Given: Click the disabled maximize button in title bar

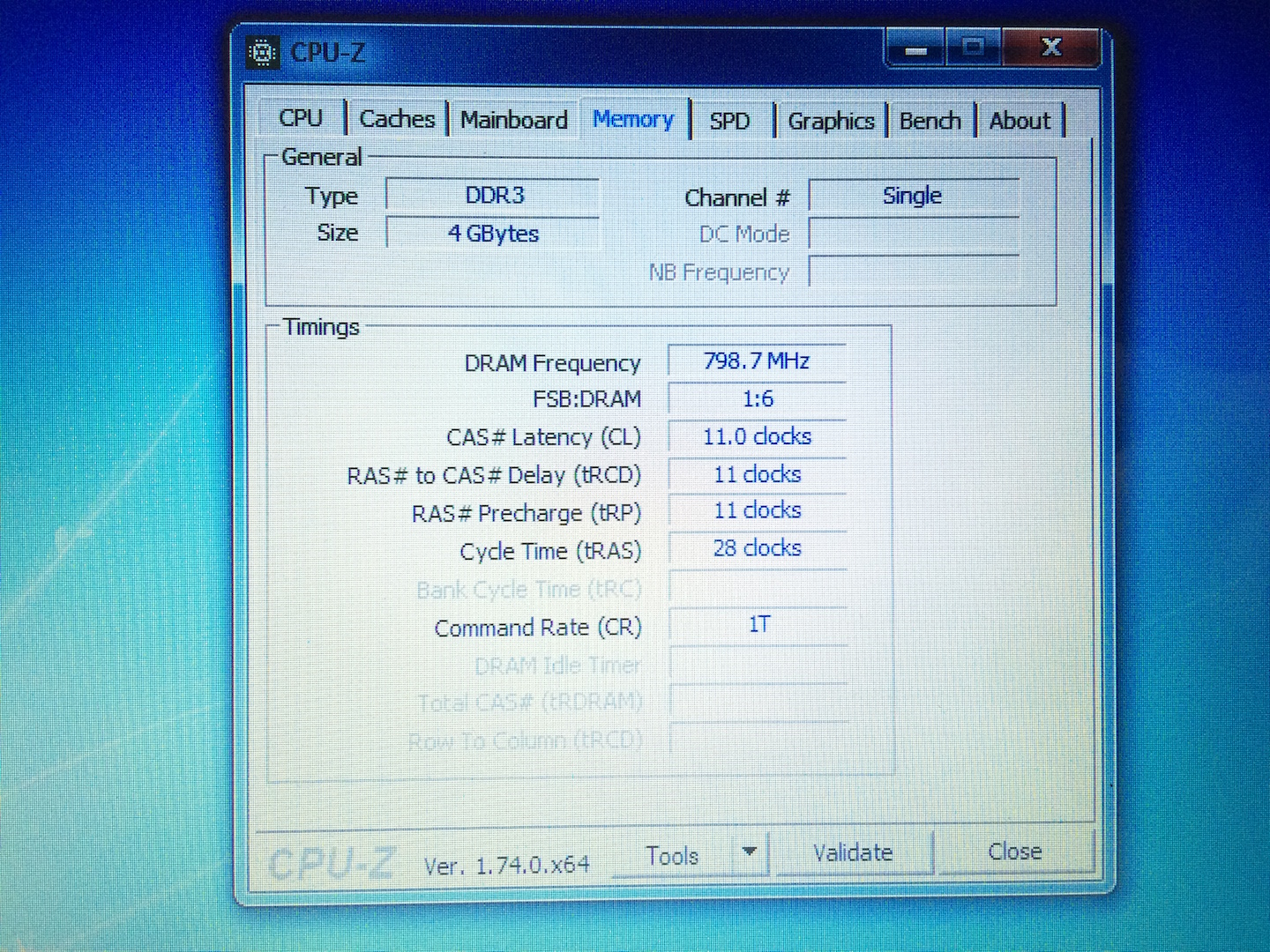Looking at the screenshot, I should point(974,47).
